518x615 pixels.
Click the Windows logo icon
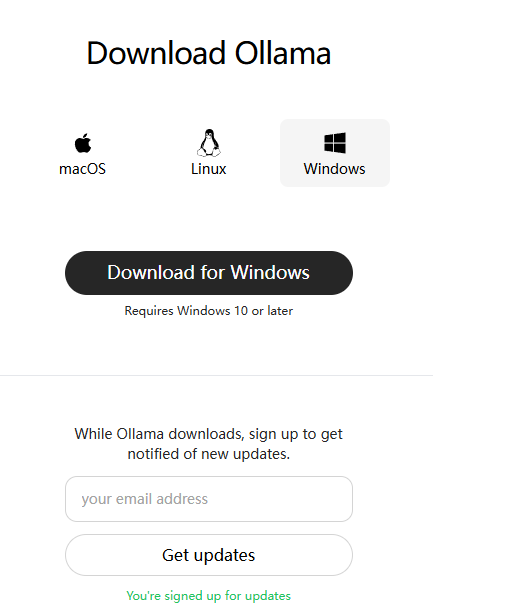[x=335, y=142]
